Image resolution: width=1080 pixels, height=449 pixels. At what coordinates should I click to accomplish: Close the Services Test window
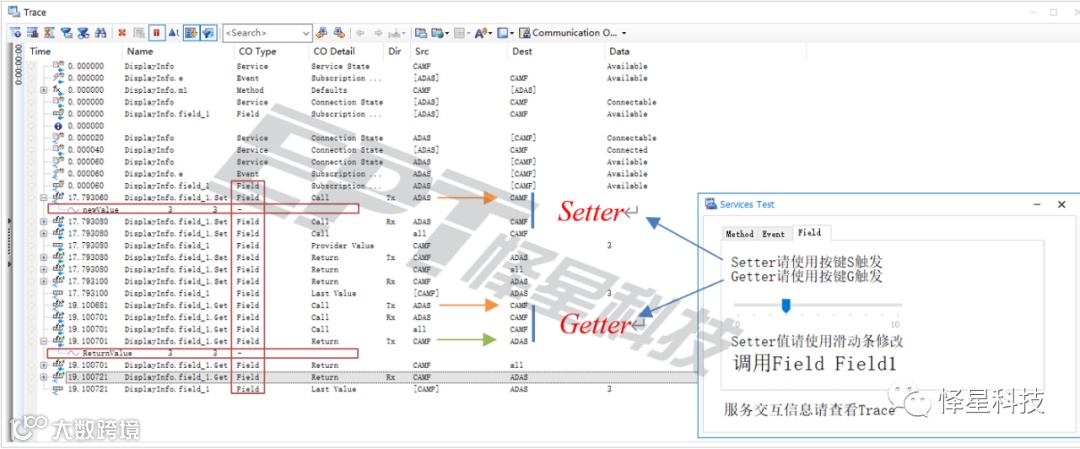tap(1061, 205)
